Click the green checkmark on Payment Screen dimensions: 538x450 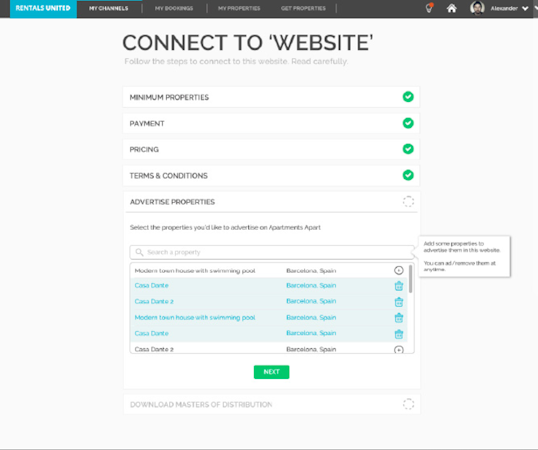click(x=408, y=123)
